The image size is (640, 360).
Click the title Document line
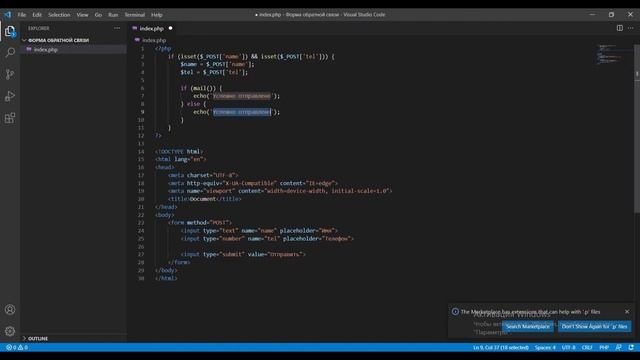(204, 199)
